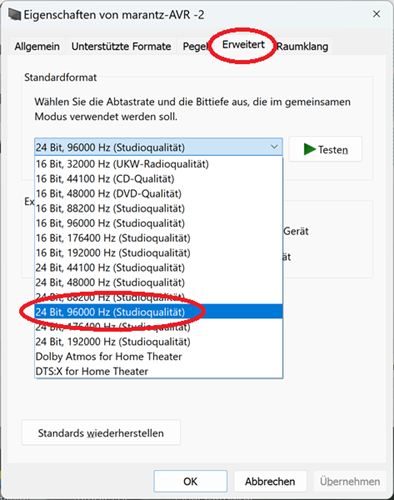Choose 16 Bit, 44100 Hz (CD-Qualität)
394x500 pixels.
tap(159, 179)
